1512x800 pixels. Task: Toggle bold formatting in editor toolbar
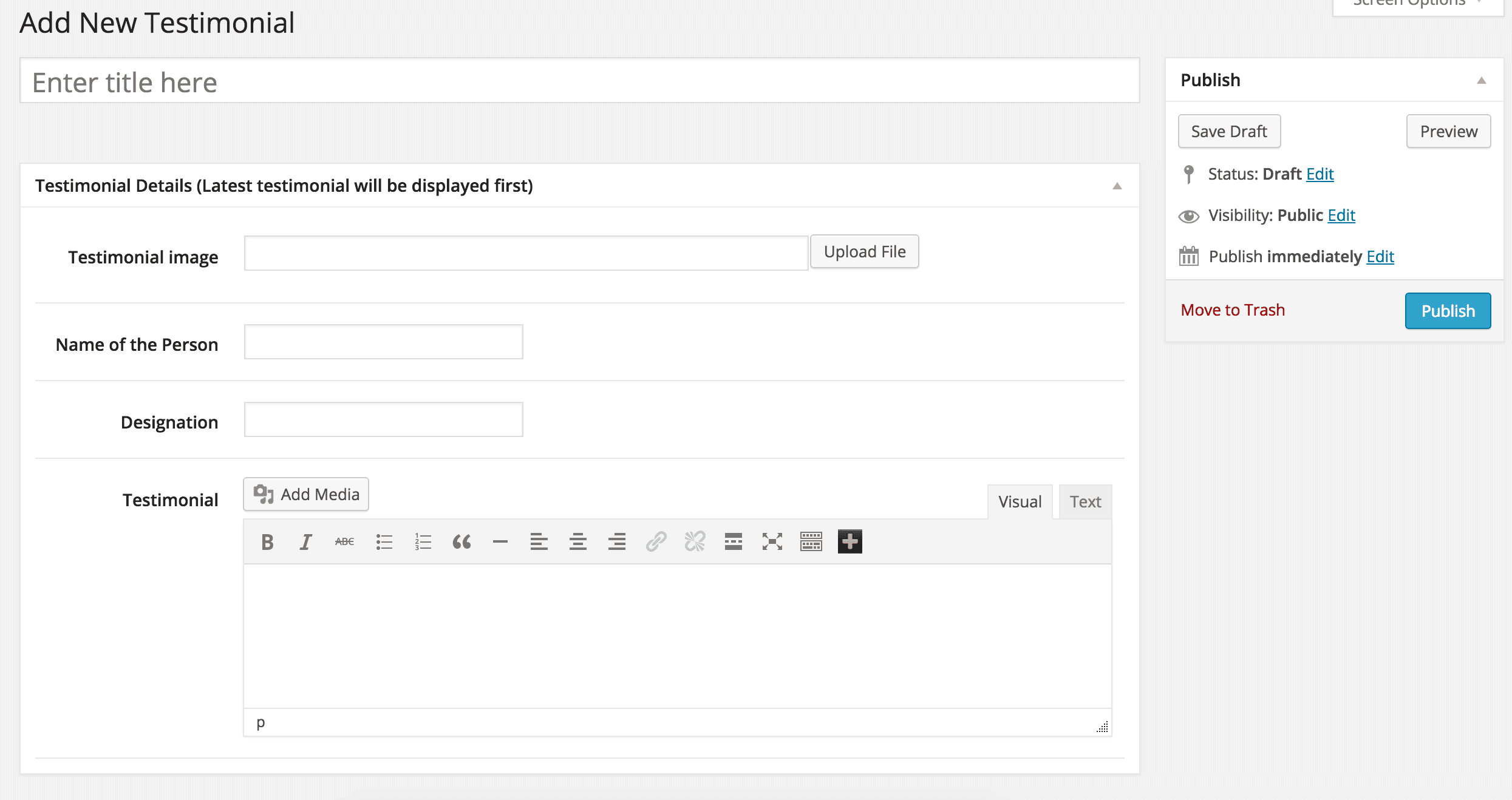[267, 541]
